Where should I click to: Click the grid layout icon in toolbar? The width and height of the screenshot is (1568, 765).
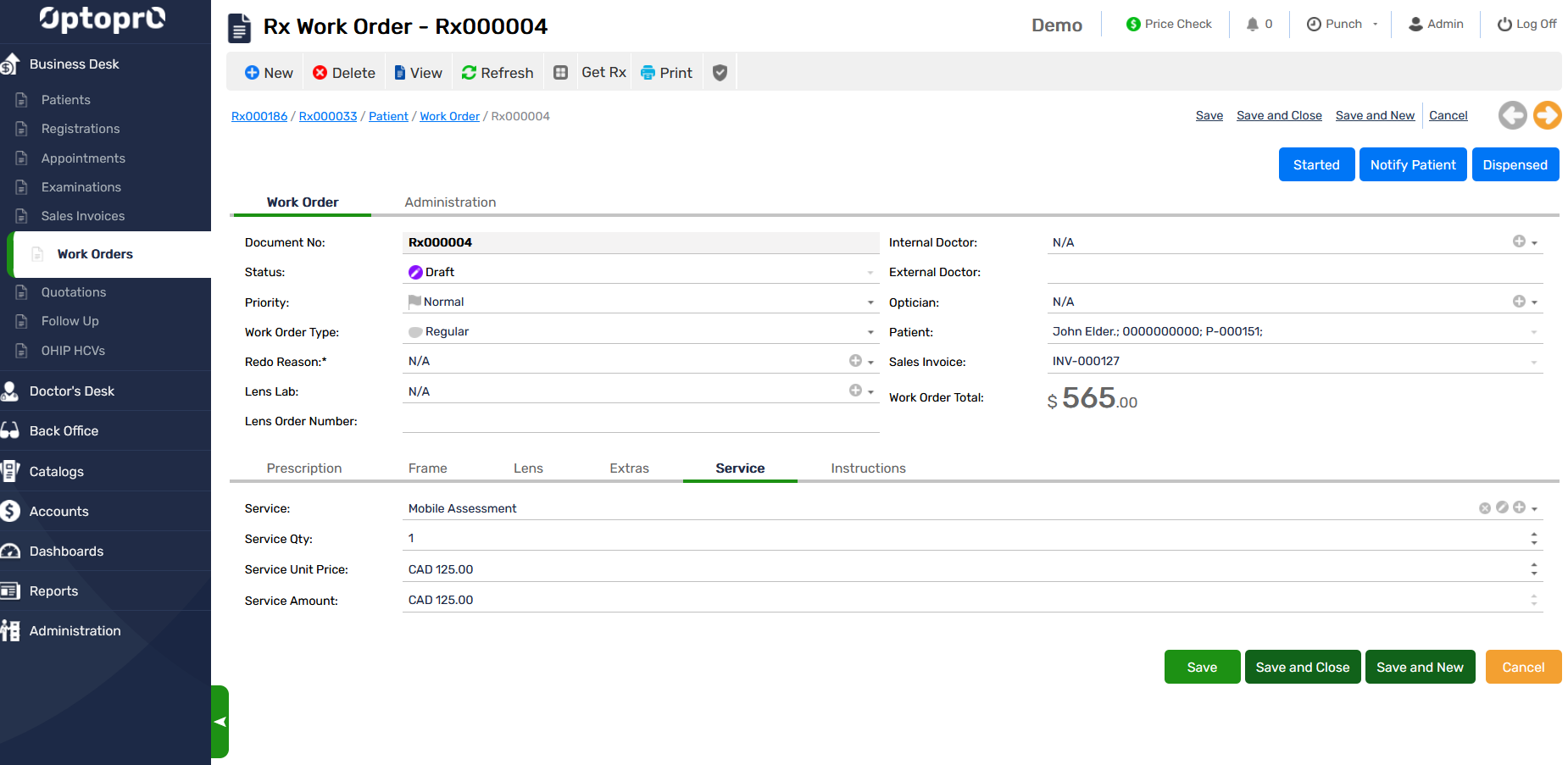coord(560,73)
